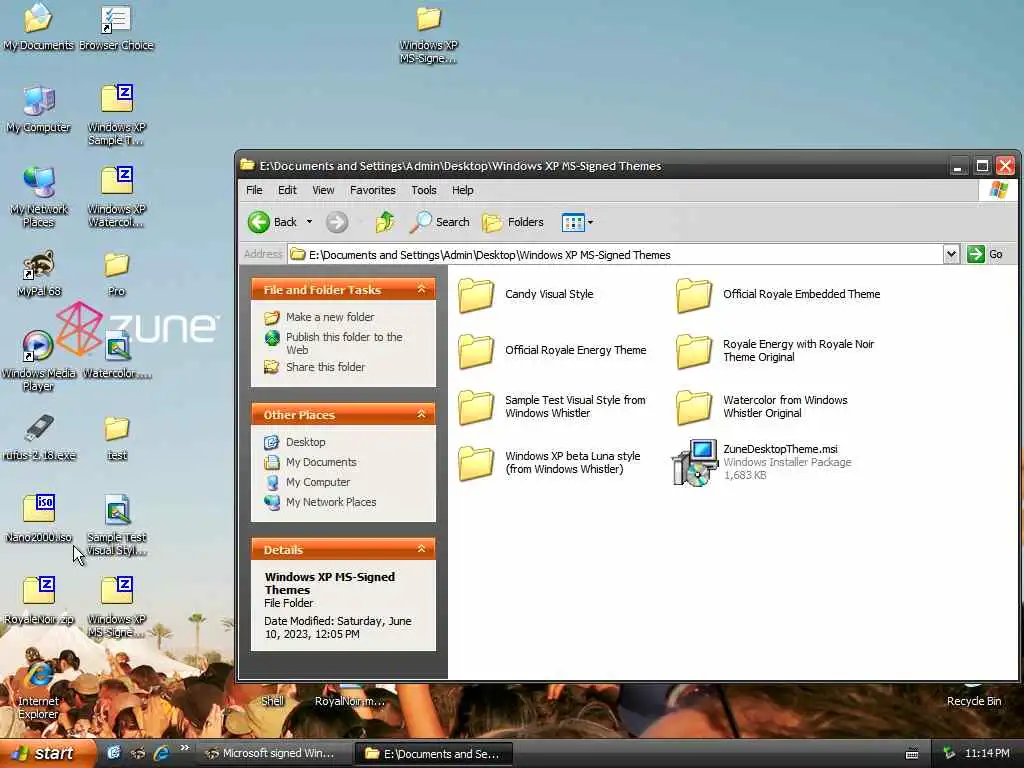Click the Forward arrow in Explorer toolbar
Screen dimensions: 1024x768
point(337,222)
